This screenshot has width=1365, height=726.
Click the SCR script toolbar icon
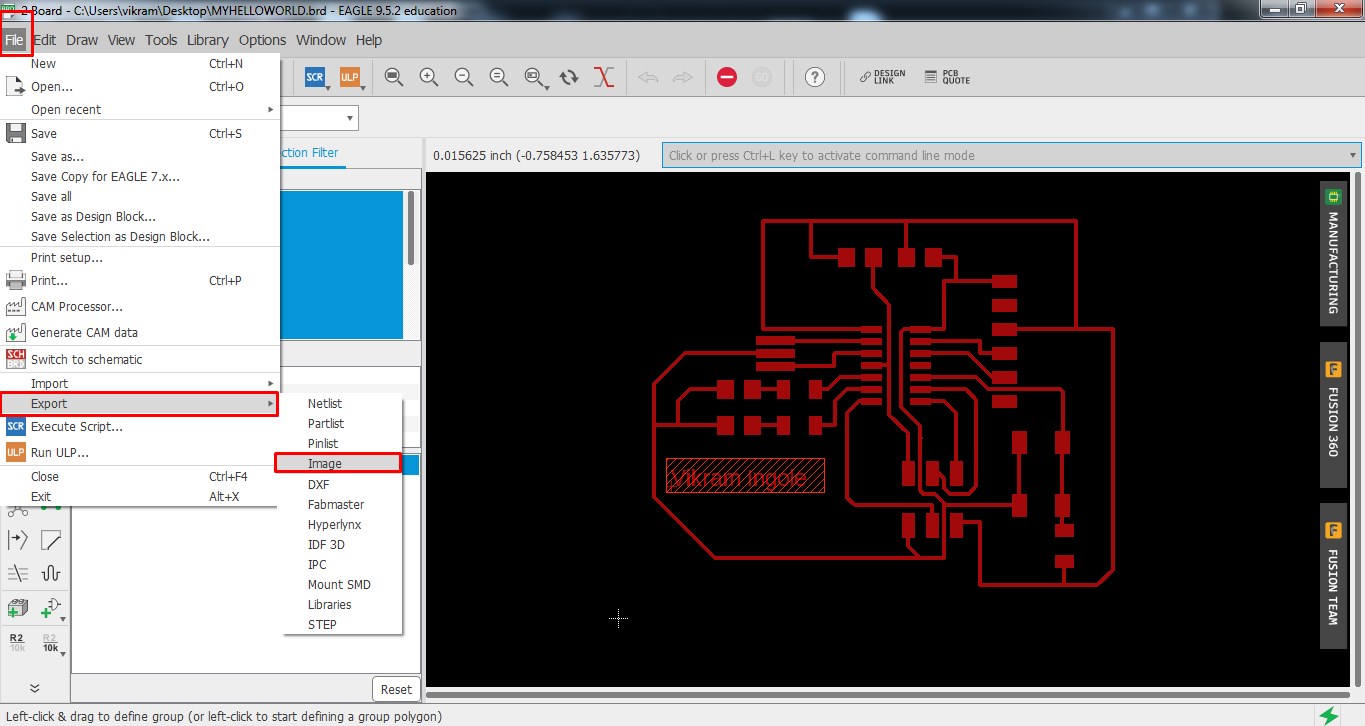tap(315, 77)
